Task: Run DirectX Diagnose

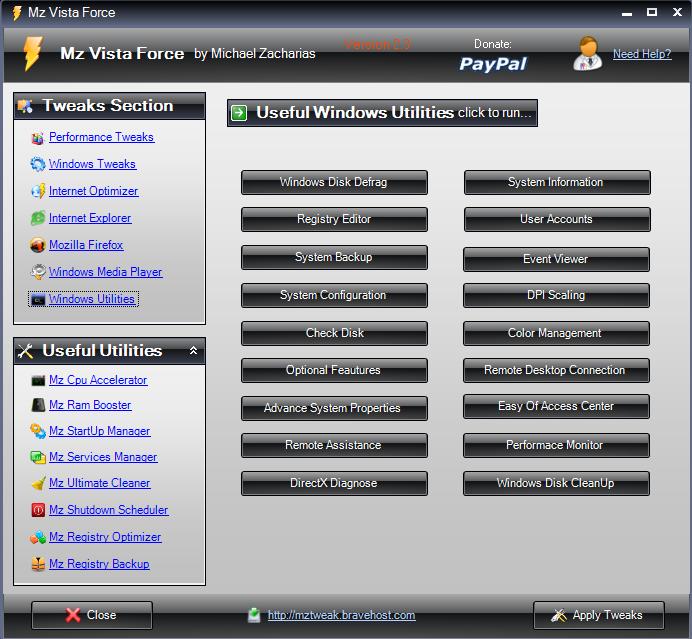Action: (x=334, y=483)
